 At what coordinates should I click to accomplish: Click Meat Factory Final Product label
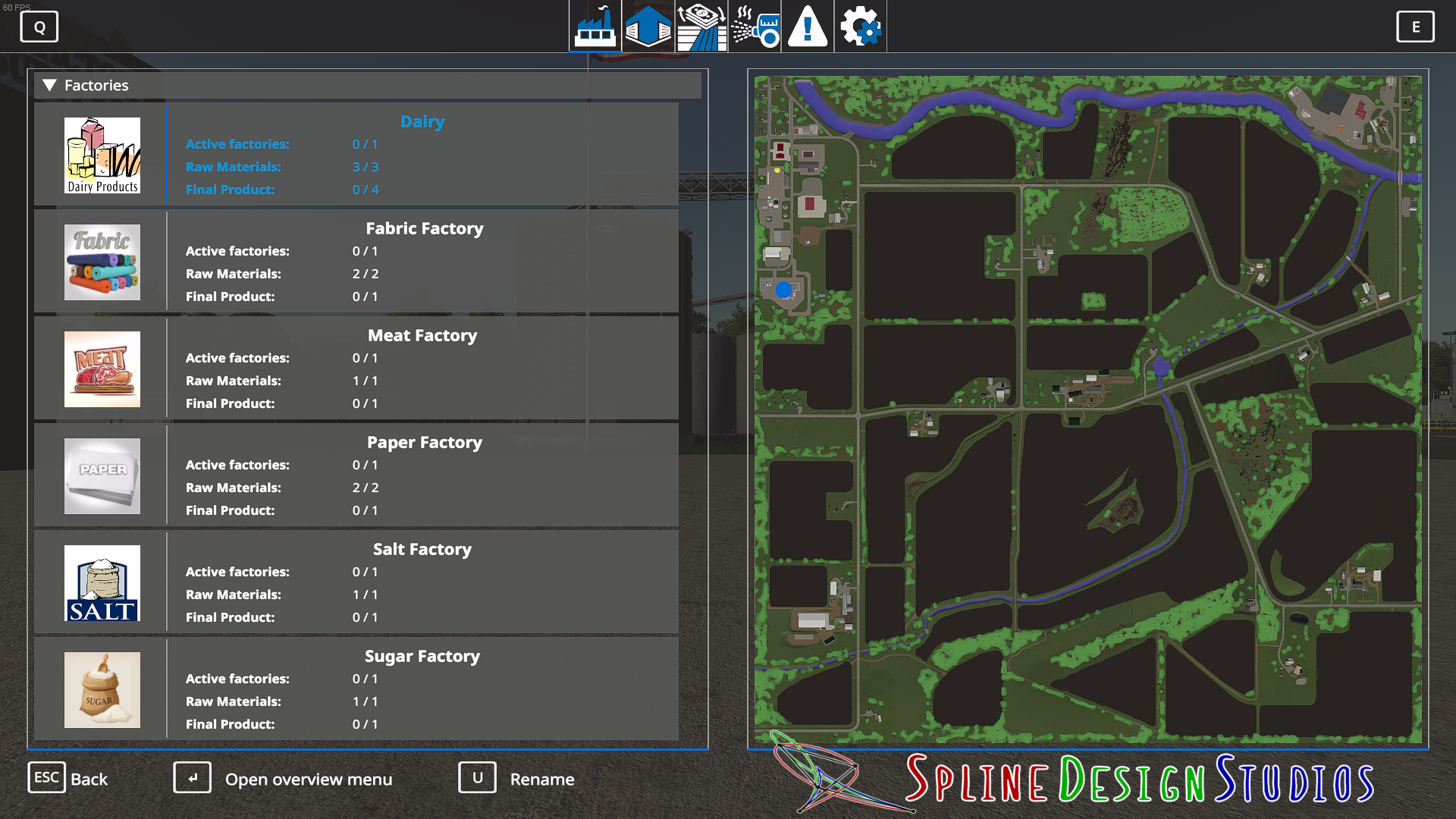[x=231, y=403]
